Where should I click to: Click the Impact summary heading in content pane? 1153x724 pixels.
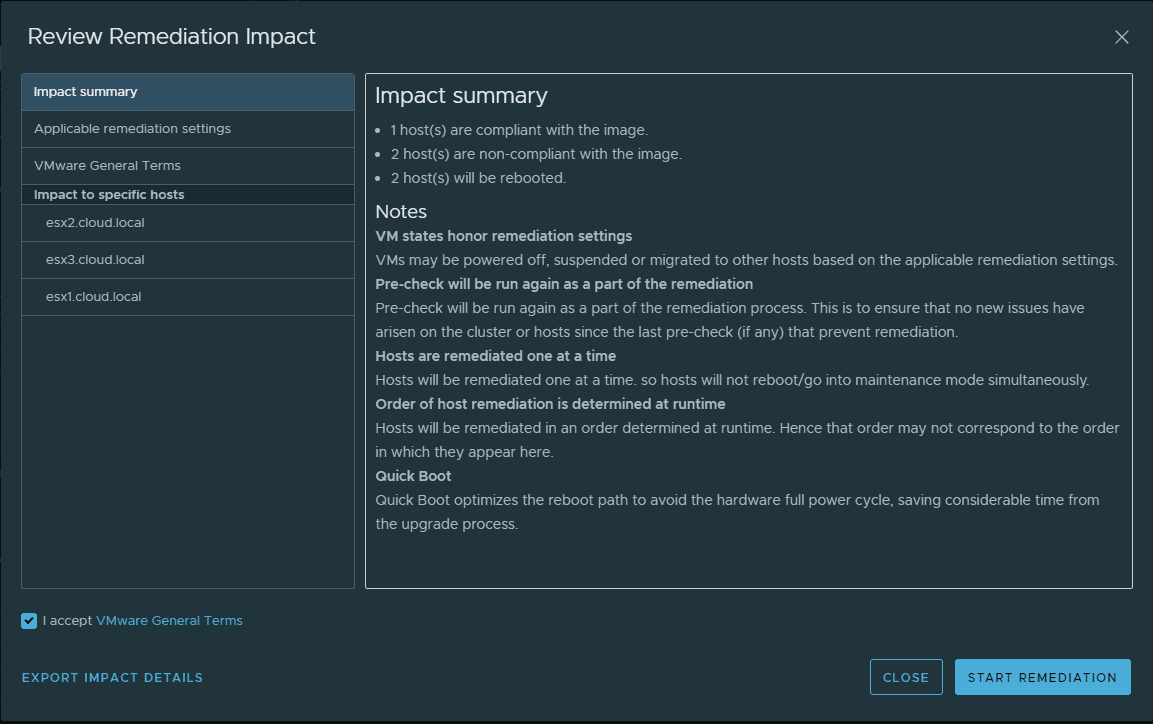click(x=461, y=96)
